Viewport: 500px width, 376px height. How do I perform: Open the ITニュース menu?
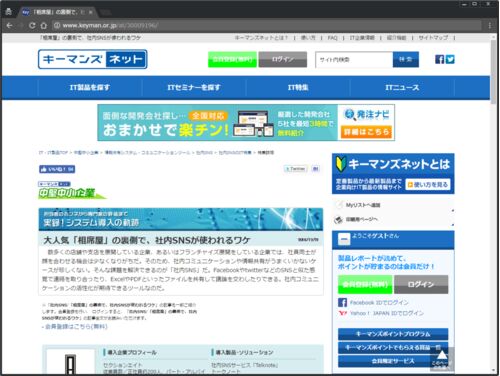click(402, 88)
